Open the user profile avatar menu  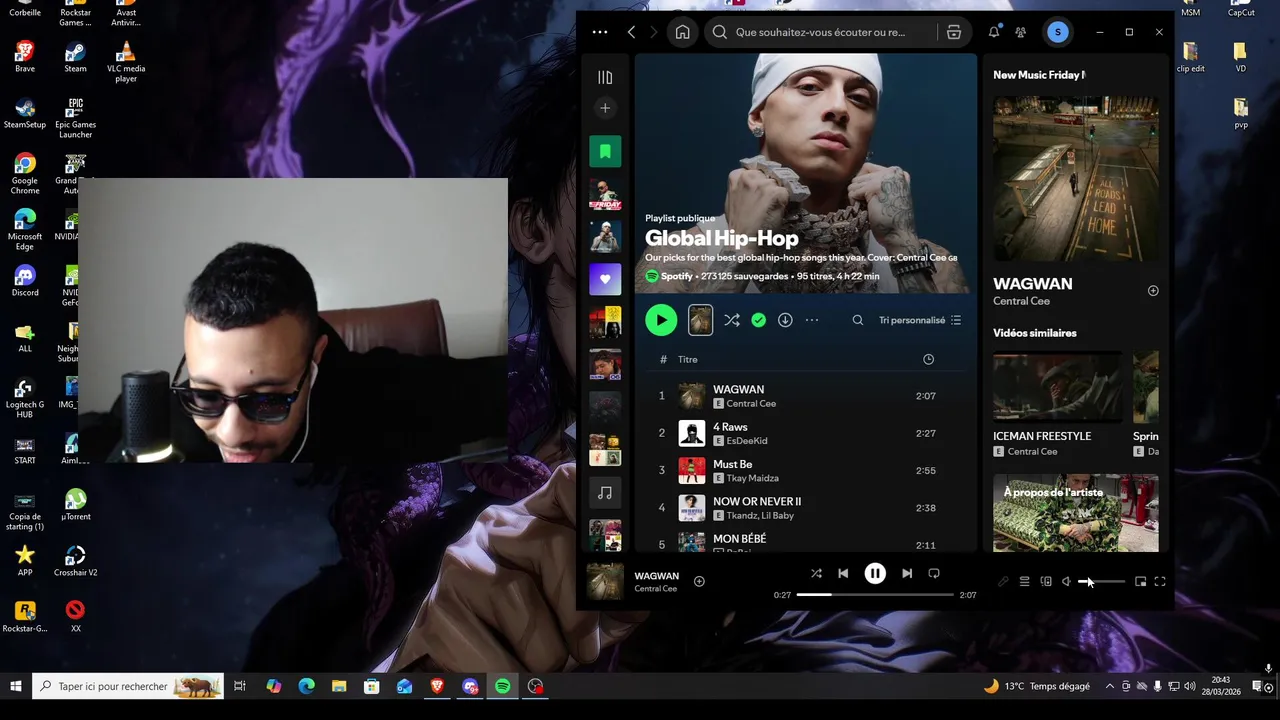[1058, 32]
